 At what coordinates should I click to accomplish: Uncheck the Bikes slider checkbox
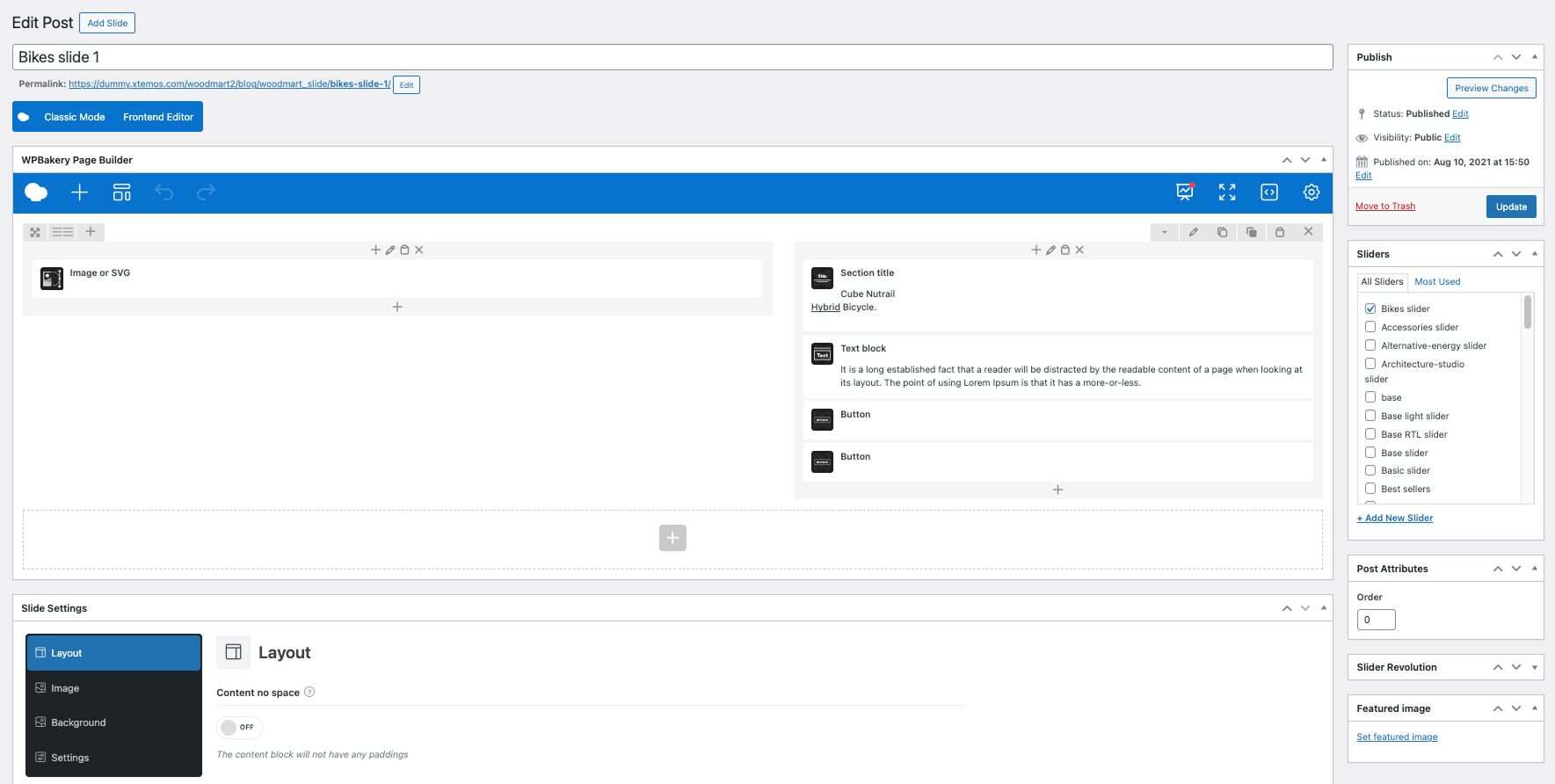(1370, 309)
